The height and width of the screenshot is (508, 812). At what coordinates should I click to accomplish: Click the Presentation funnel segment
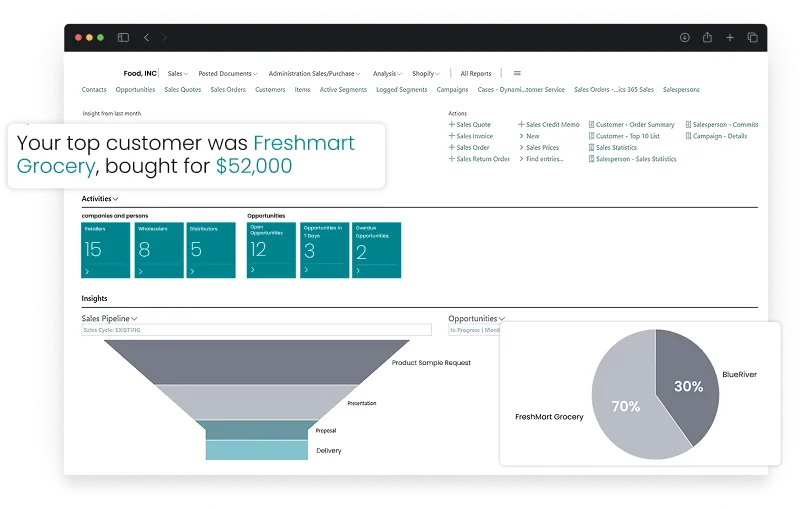click(257, 402)
